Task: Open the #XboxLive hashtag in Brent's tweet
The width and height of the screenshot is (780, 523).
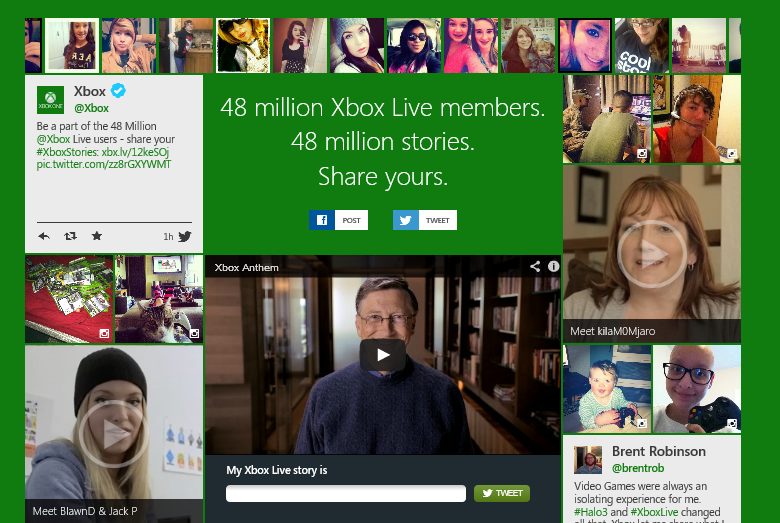Action: [x=654, y=512]
